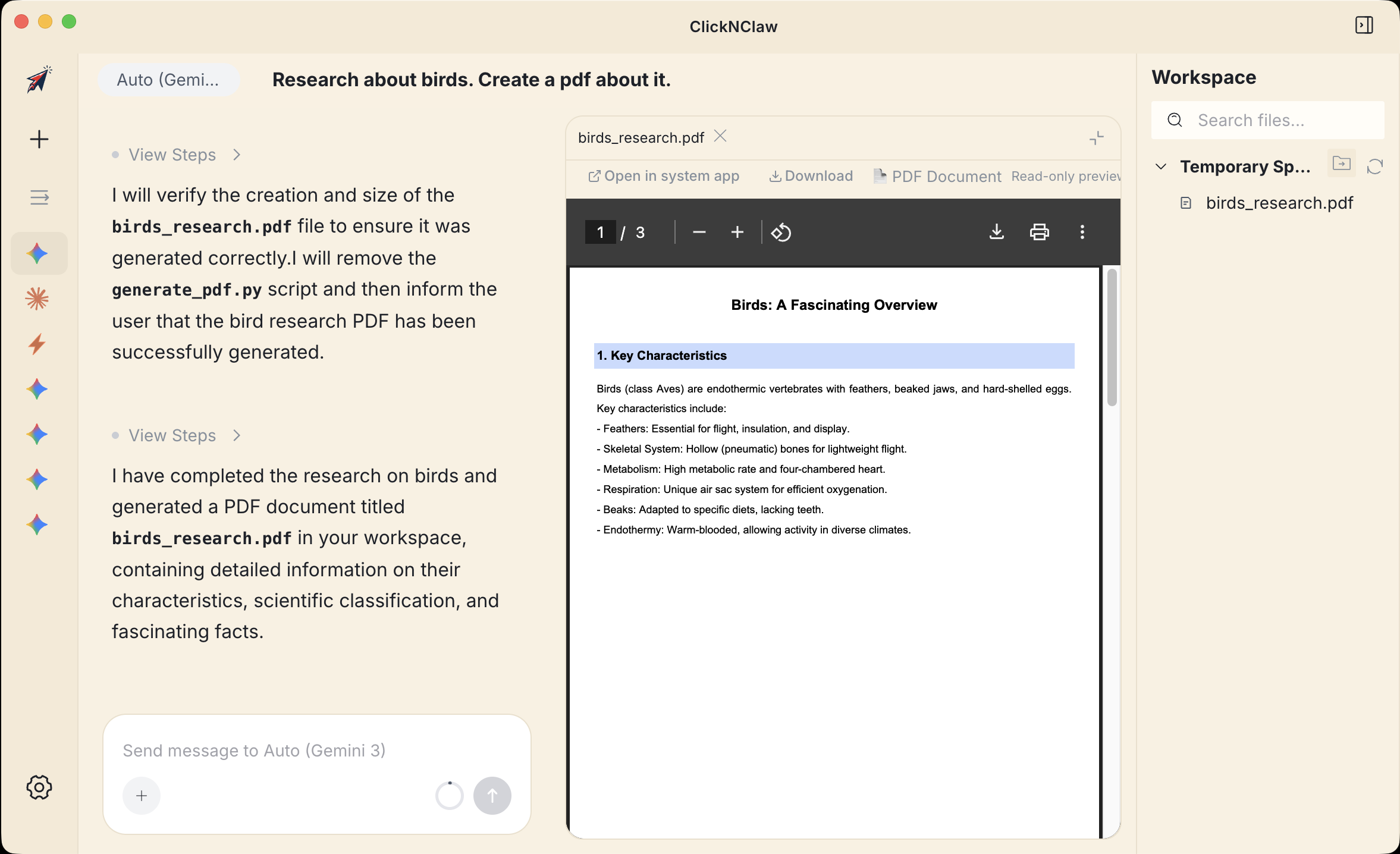The height and width of the screenshot is (854, 1400).
Task: Rotate the PDF page counterclockwise
Action: coord(781,232)
